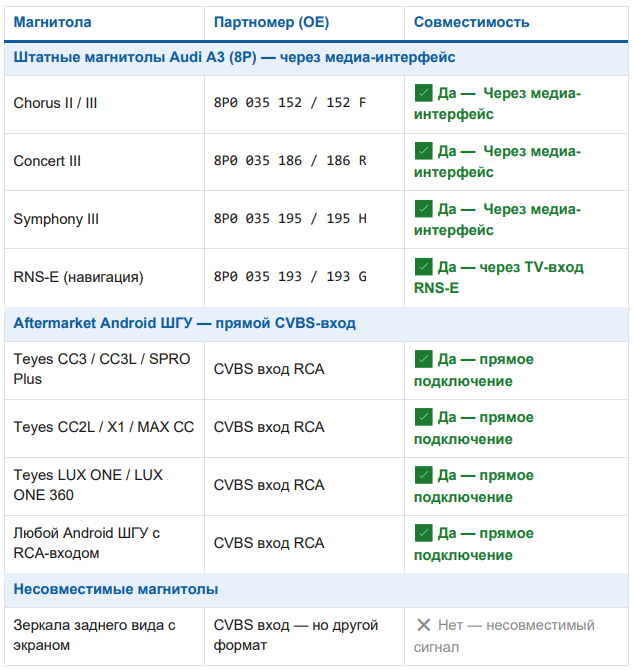
Task: Click 'Да — Через медиа-интерфейс' text in Chorus row
Action: coord(498,103)
